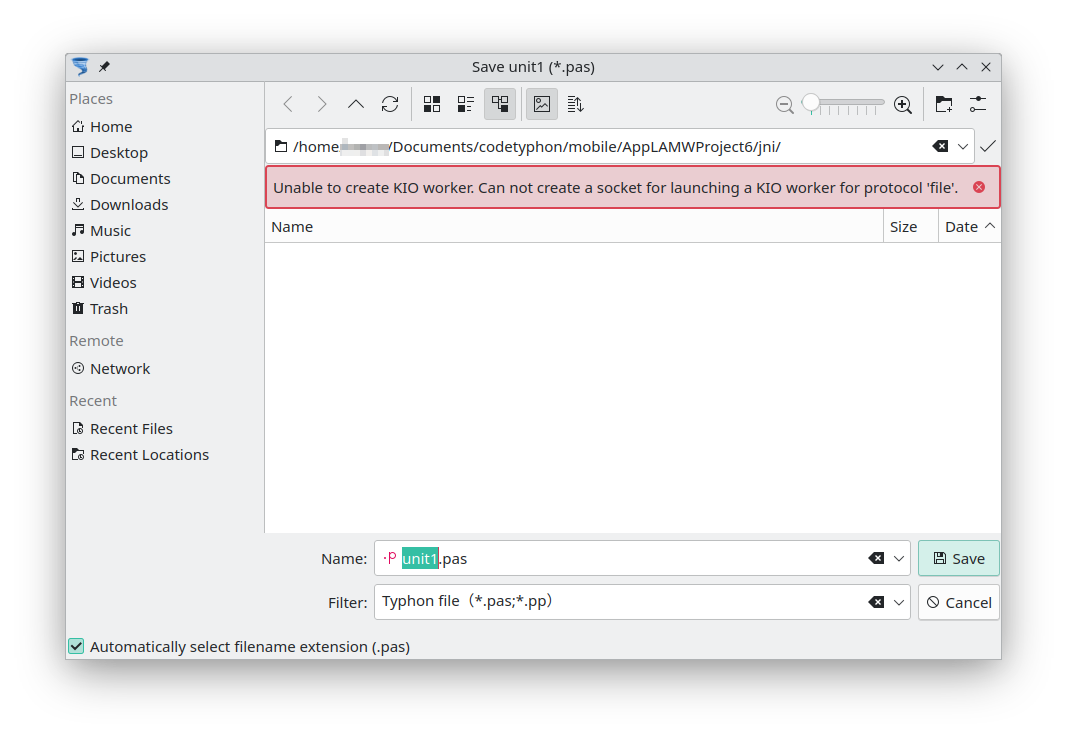Open the sorting options menu

(576, 104)
